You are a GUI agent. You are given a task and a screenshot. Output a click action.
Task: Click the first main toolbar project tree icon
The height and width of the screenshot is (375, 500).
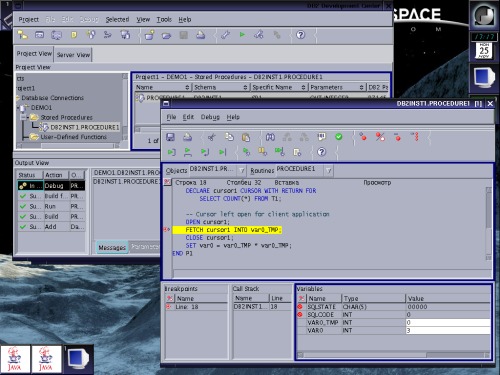(22, 34)
